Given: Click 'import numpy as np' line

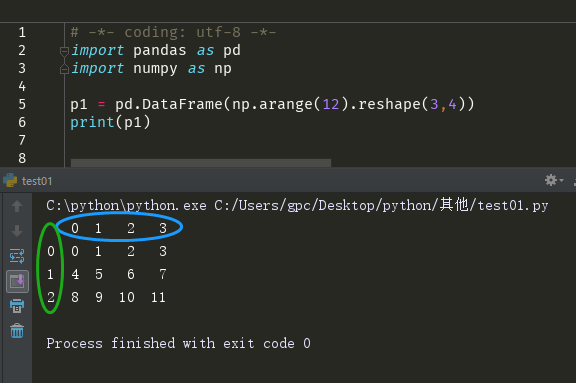Looking at the screenshot, I should [151, 68].
